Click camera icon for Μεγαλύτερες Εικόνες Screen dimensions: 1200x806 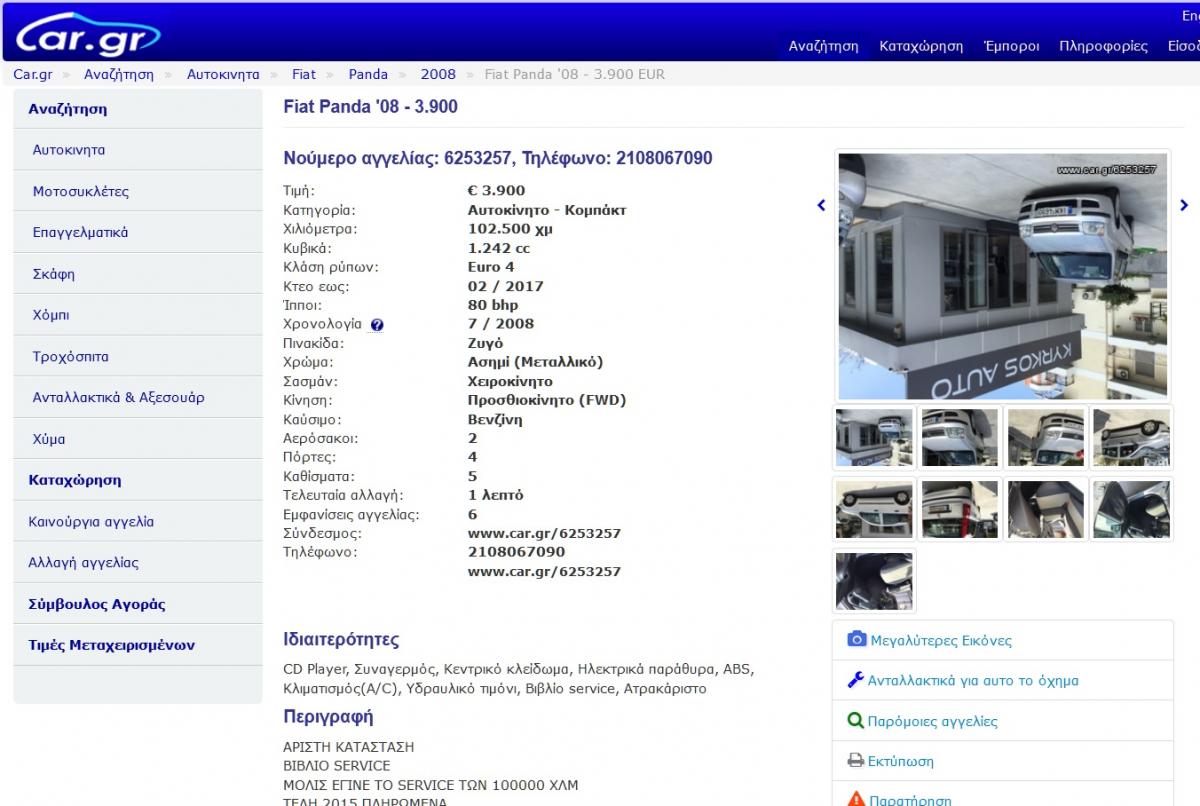coord(856,639)
